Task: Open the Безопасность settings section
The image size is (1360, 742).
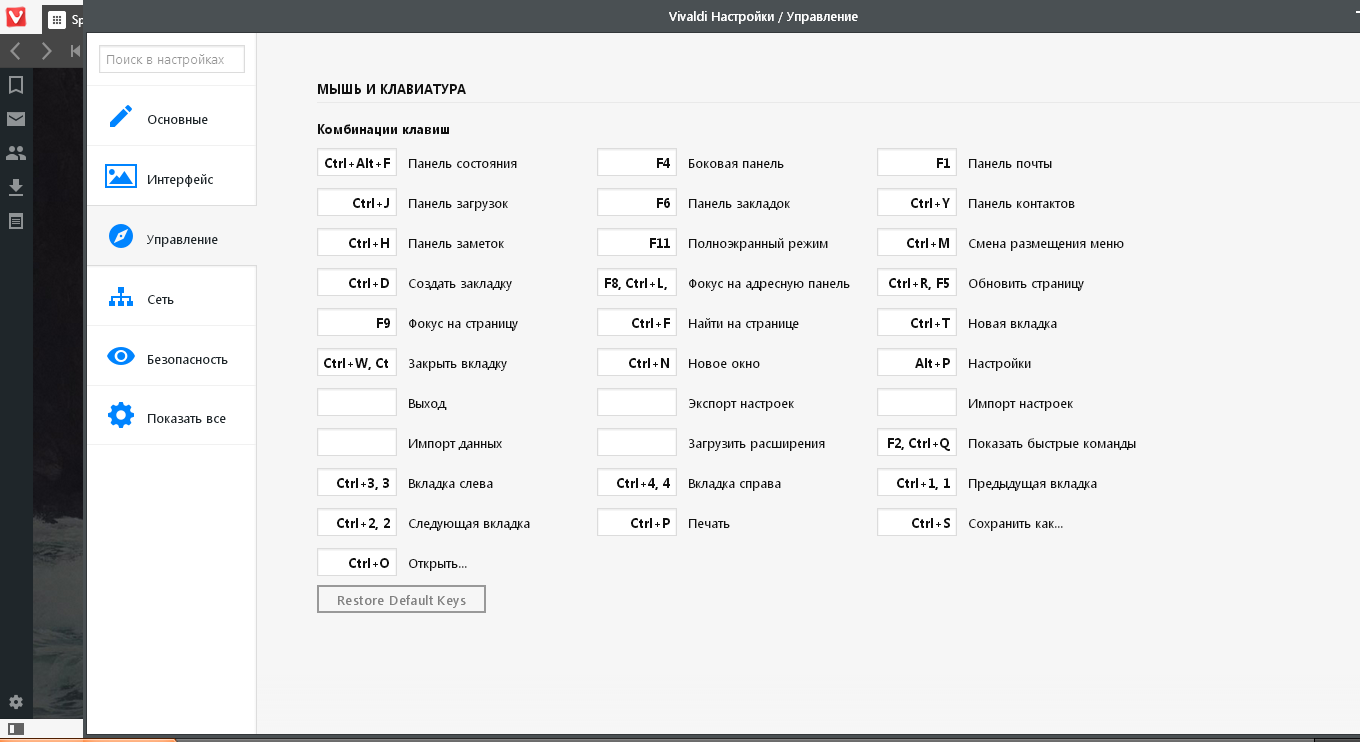Action: (x=171, y=357)
